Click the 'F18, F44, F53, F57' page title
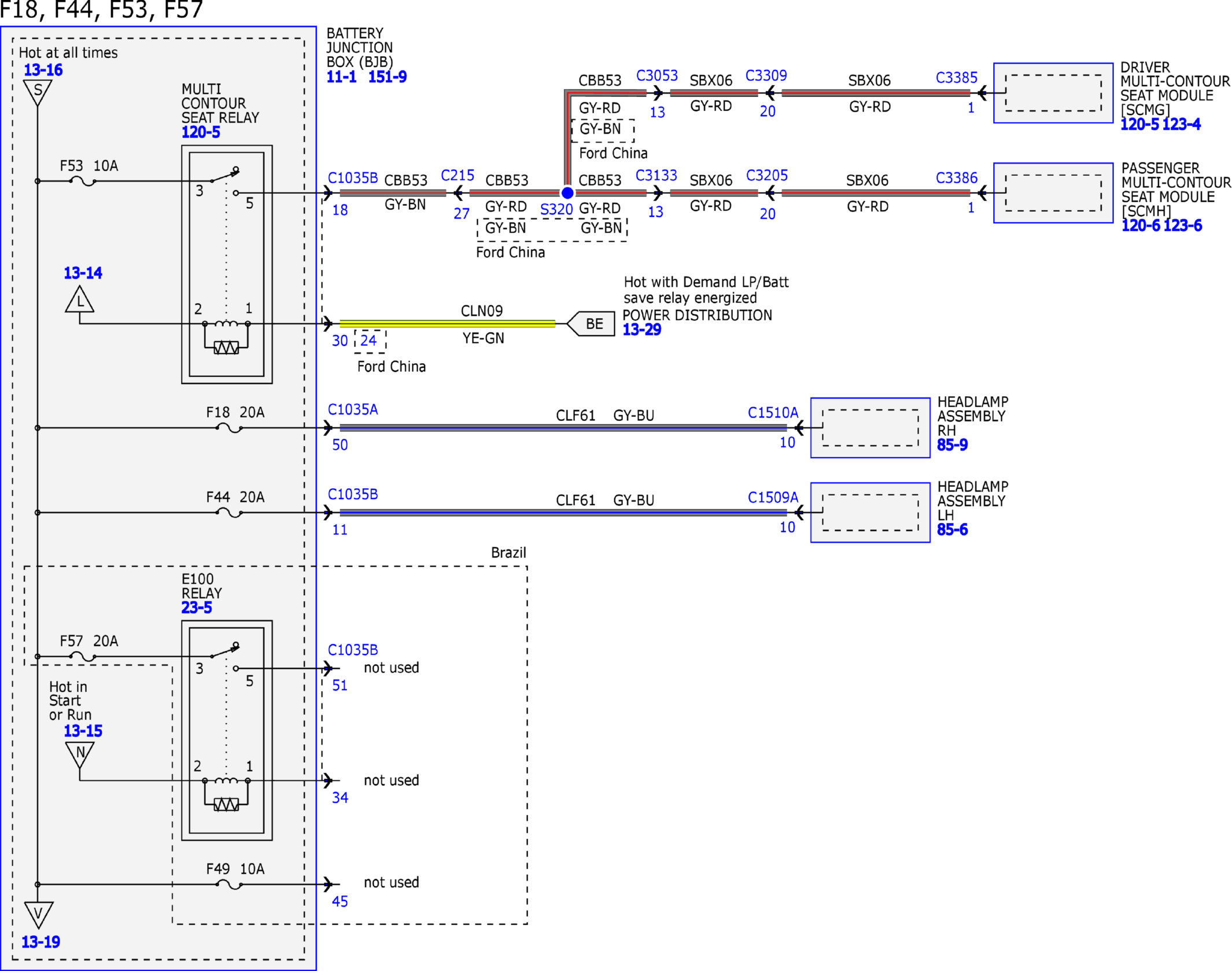This screenshot has height=971, width=1232. 102,10
